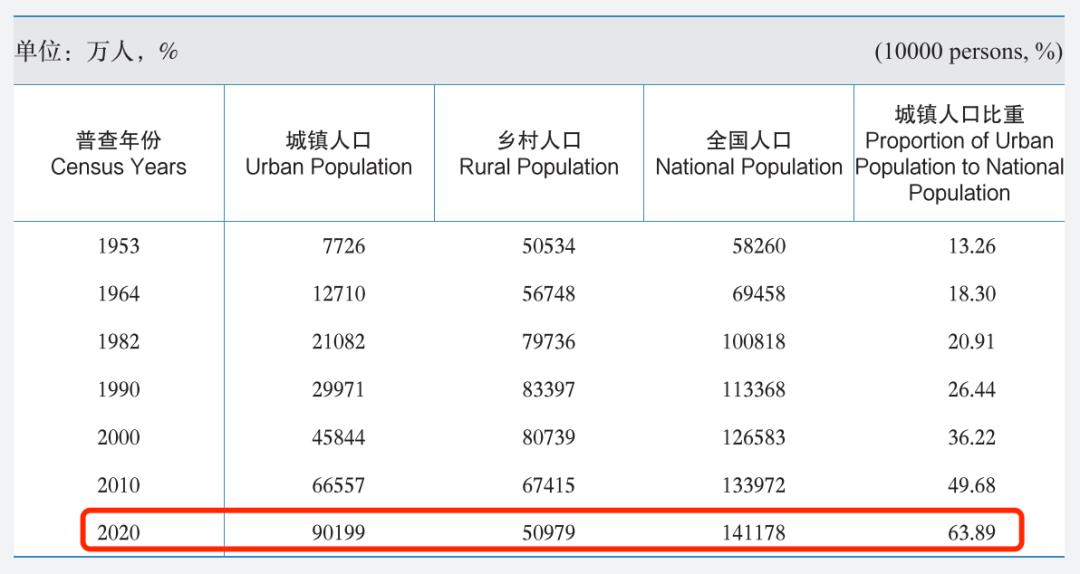Click the urban proportion value 63.89

point(971,533)
